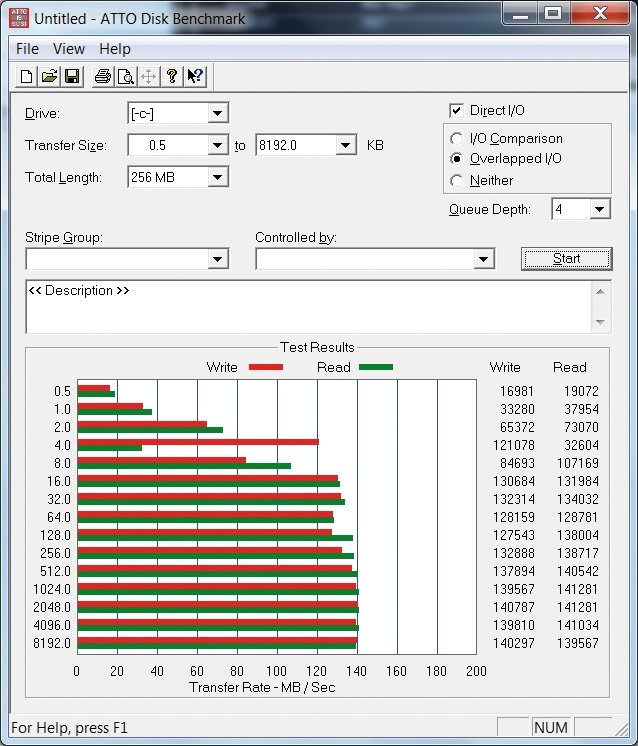Click the read value 19072
The height and width of the screenshot is (746, 638).
click(581, 391)
